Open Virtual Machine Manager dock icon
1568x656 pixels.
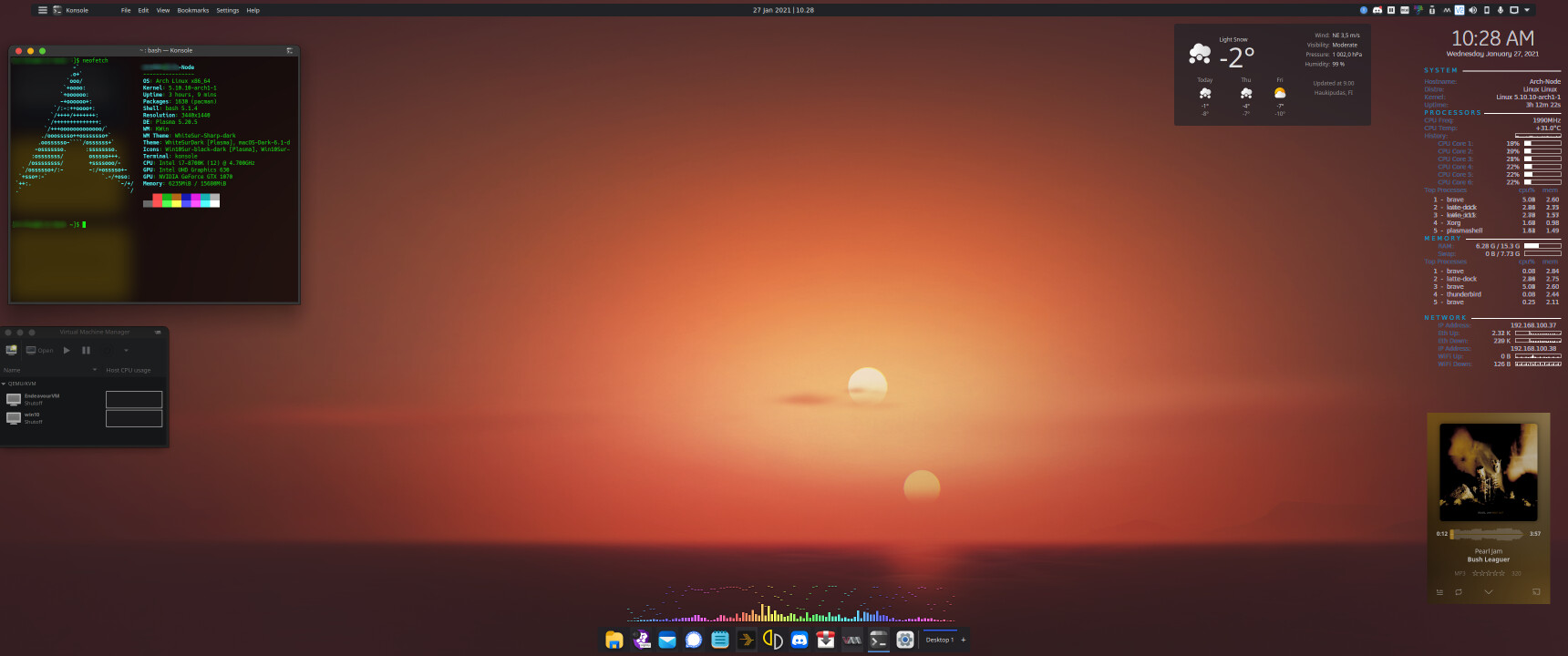pyautogui.click(x=852, y=640)
